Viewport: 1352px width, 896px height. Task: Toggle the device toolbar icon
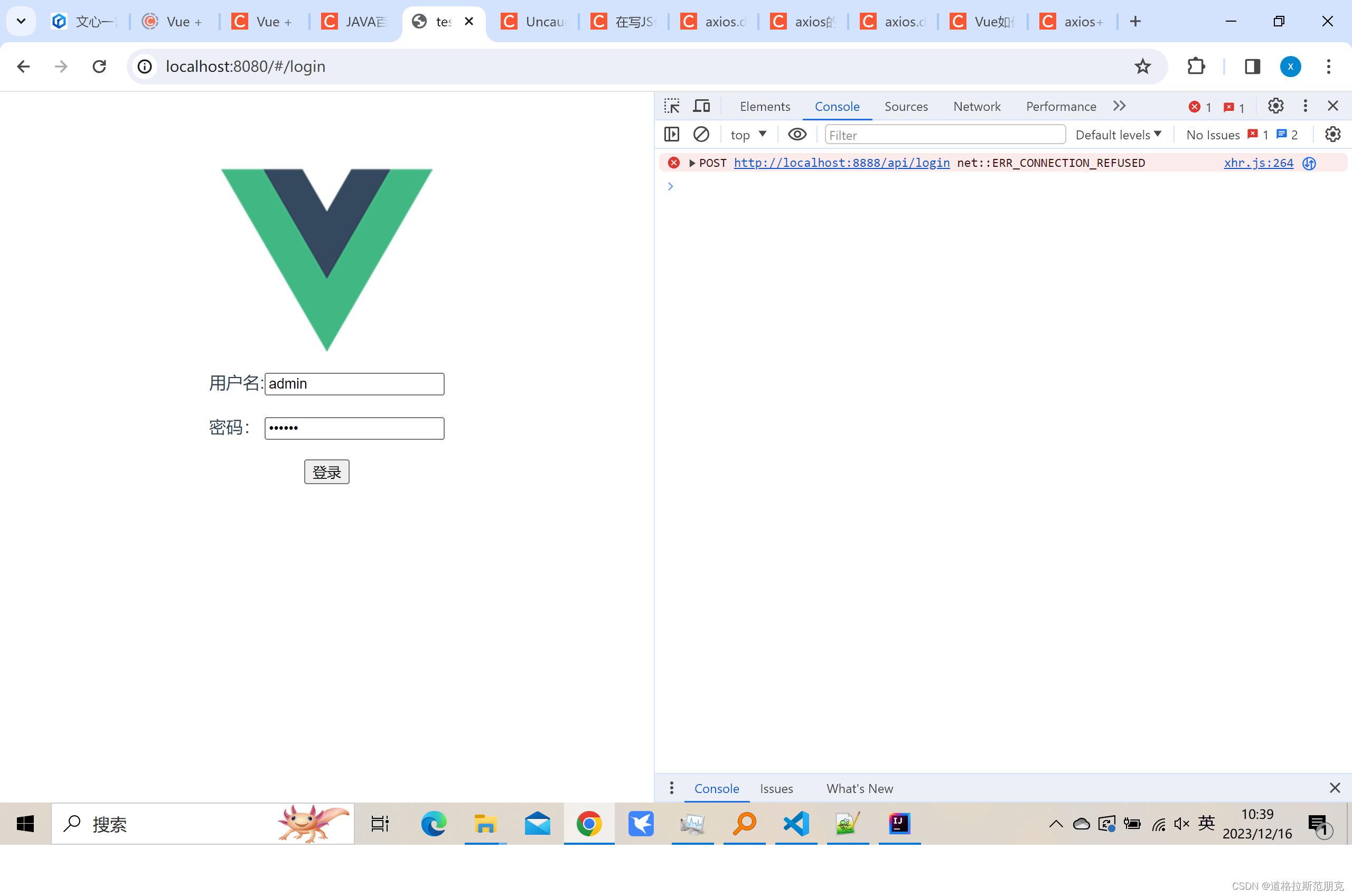(x=701, y=106)
